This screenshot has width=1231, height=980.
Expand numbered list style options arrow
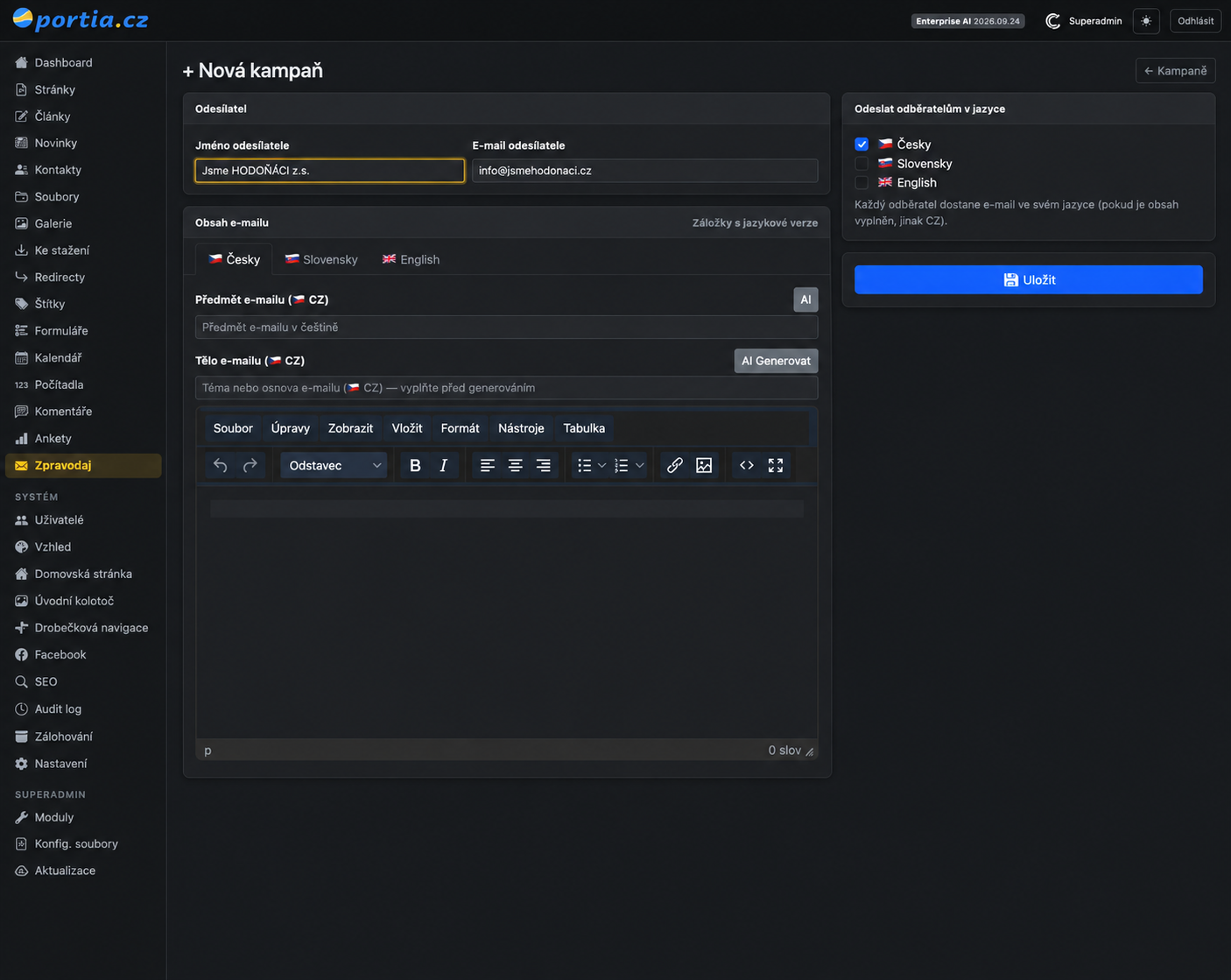click(640, 465)
